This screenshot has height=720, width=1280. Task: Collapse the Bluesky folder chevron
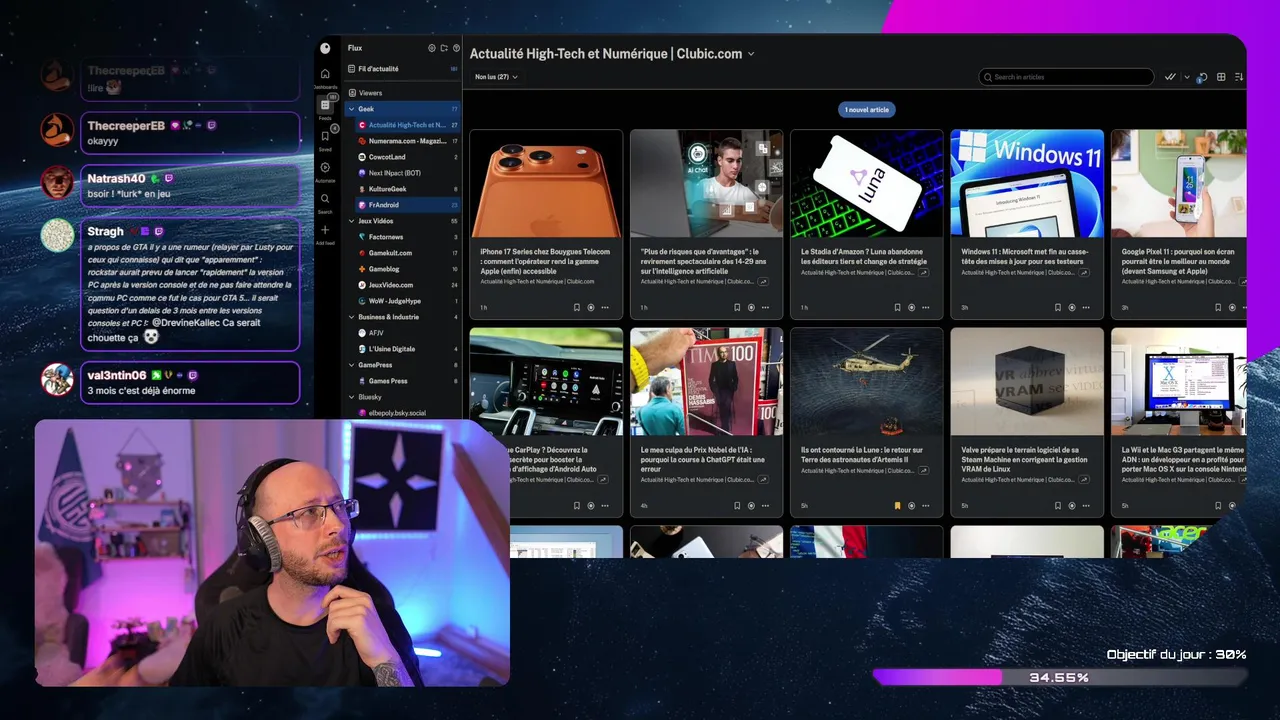[x=351, y=397]
